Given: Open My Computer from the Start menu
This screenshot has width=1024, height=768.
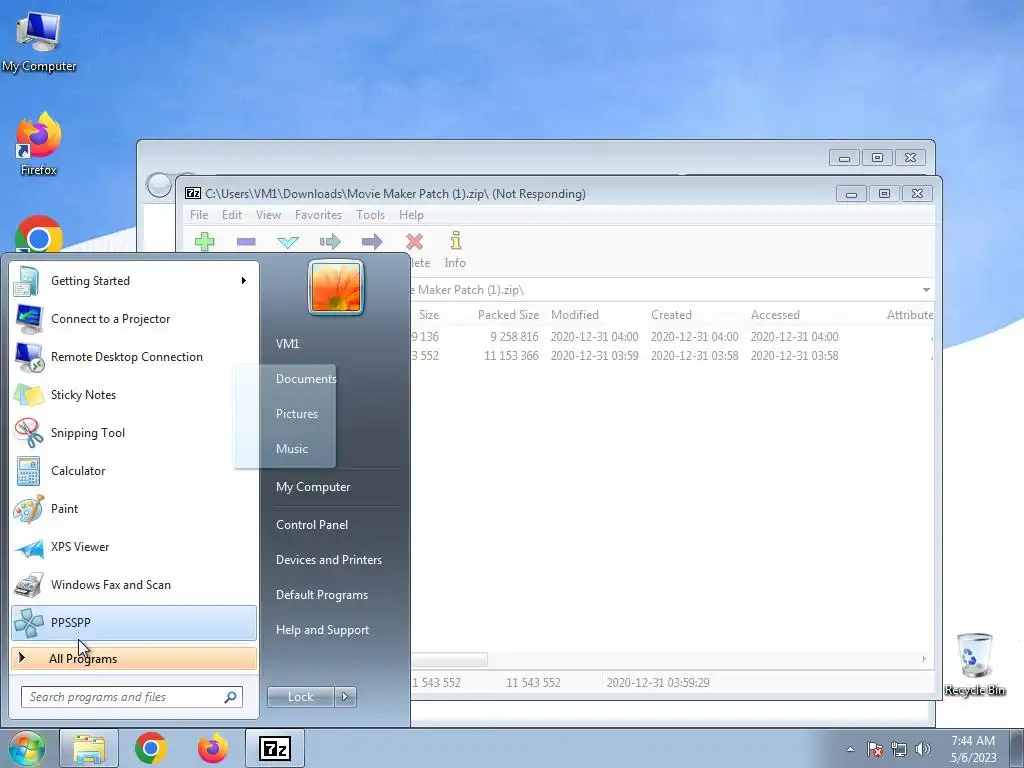Looking at the screenshot, I should [x=313, y=487].
